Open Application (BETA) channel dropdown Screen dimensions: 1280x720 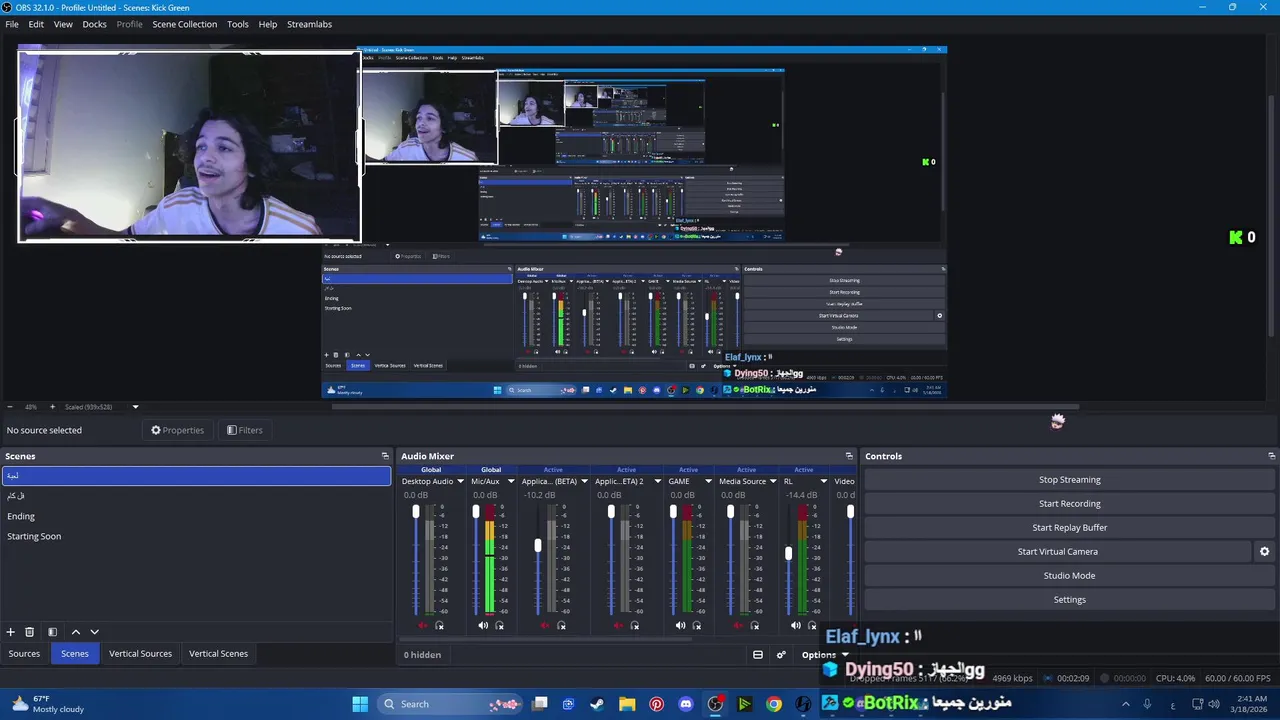click(x=584, y=481)
